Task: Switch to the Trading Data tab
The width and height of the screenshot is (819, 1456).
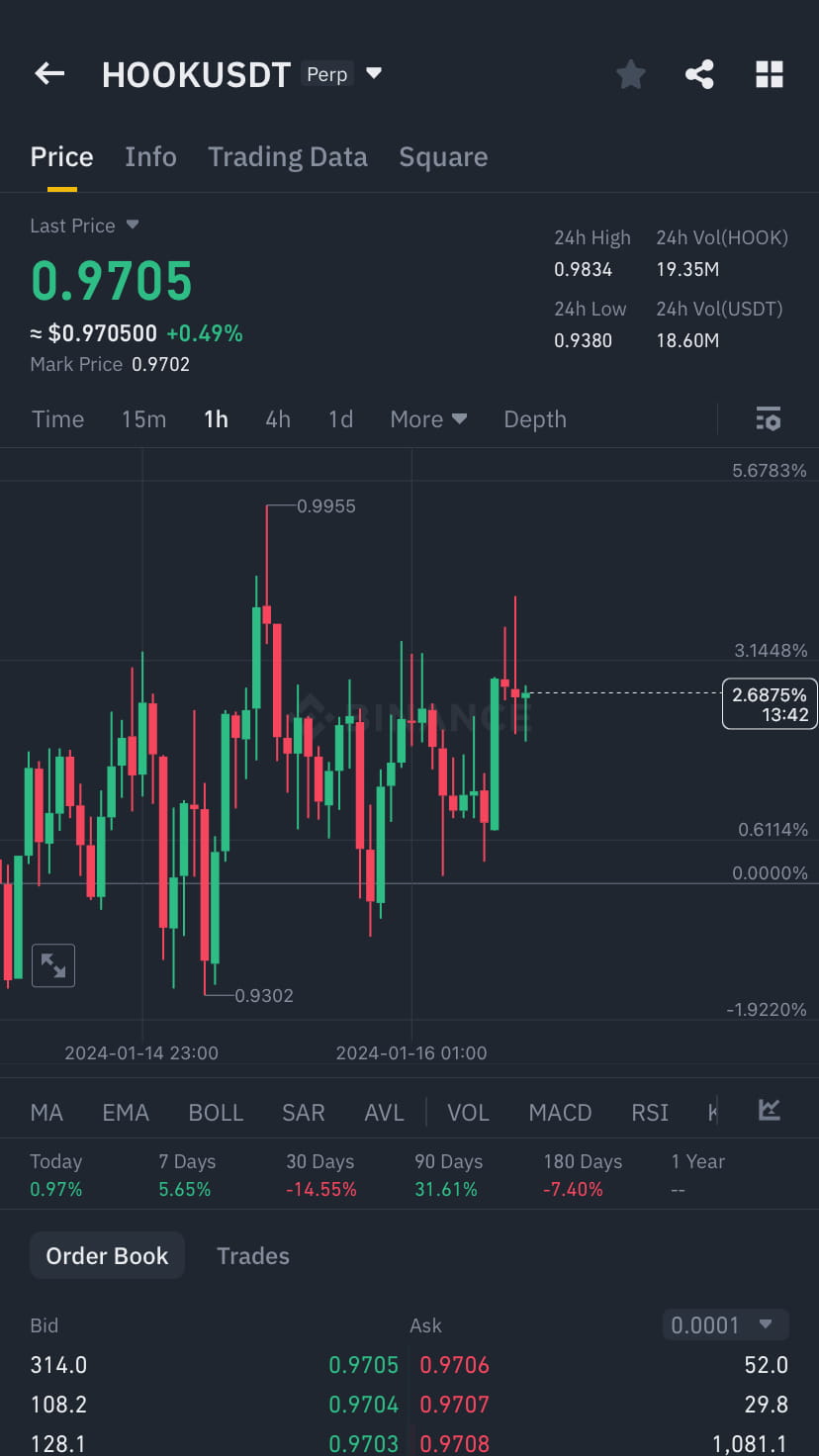Action: tap(288, 156)
